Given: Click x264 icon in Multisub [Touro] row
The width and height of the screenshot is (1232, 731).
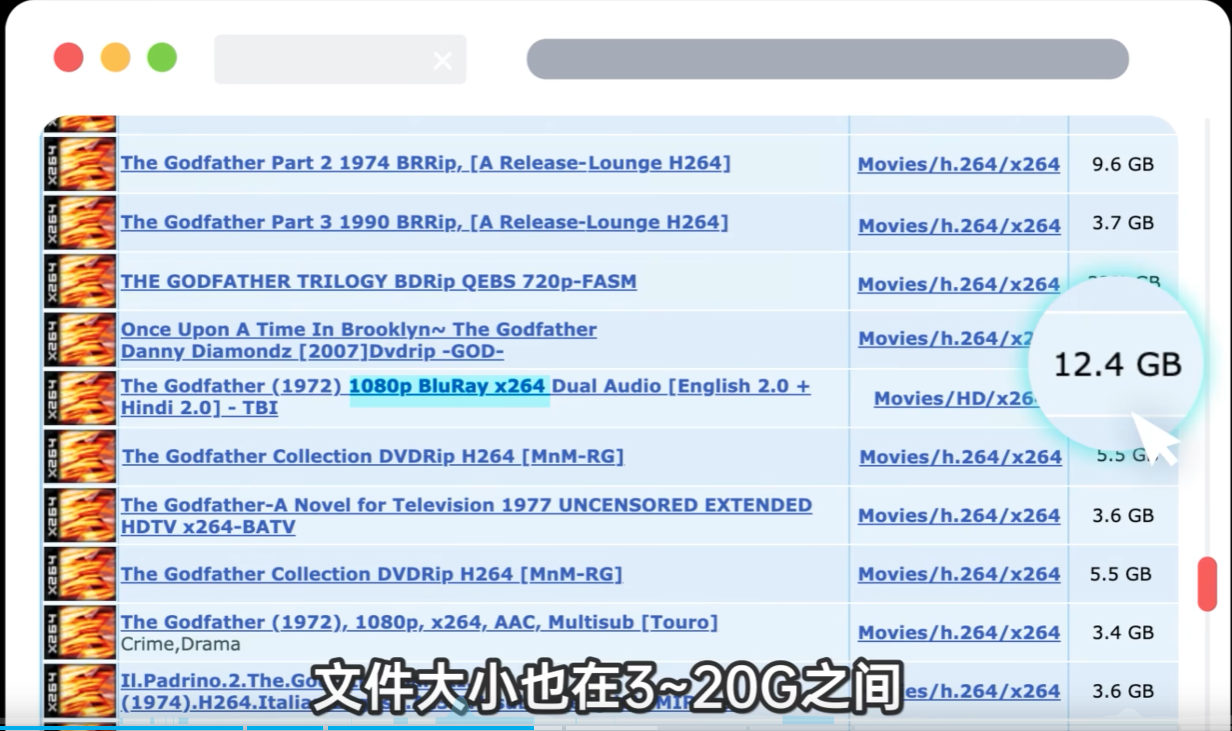Looking at the screenshot, I should [80, 632].
